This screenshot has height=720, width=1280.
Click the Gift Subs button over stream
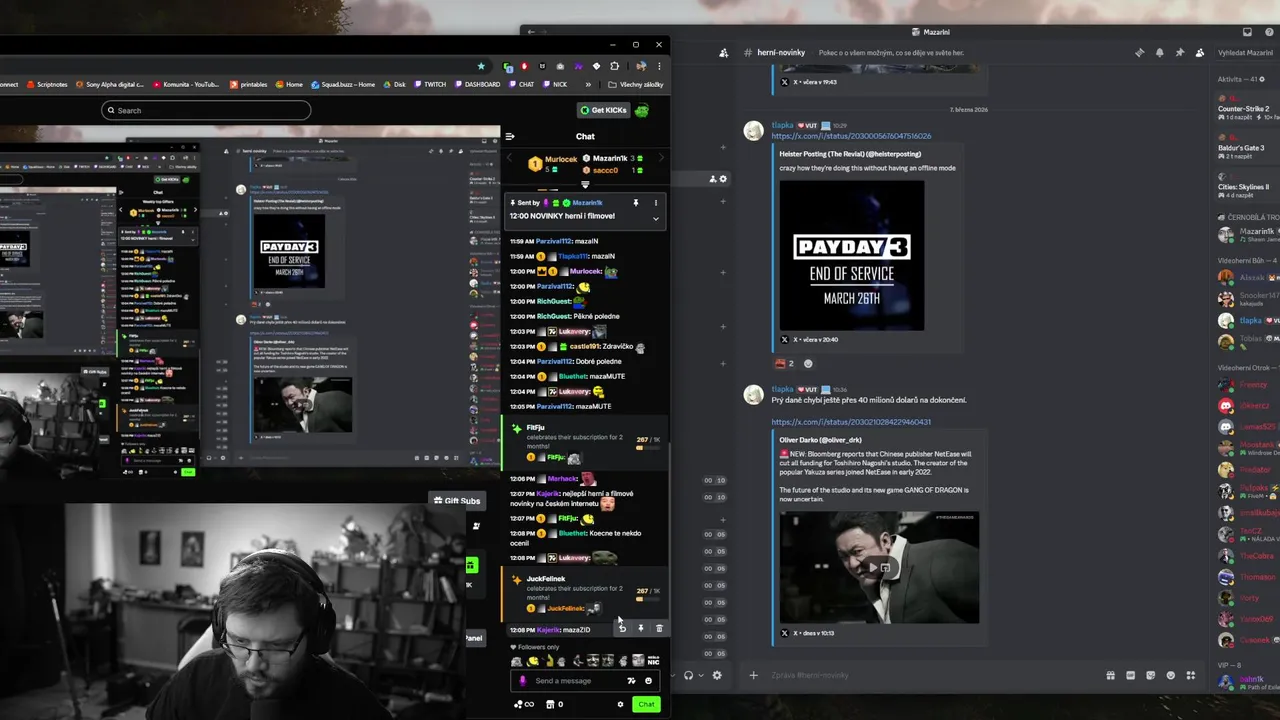456,500
